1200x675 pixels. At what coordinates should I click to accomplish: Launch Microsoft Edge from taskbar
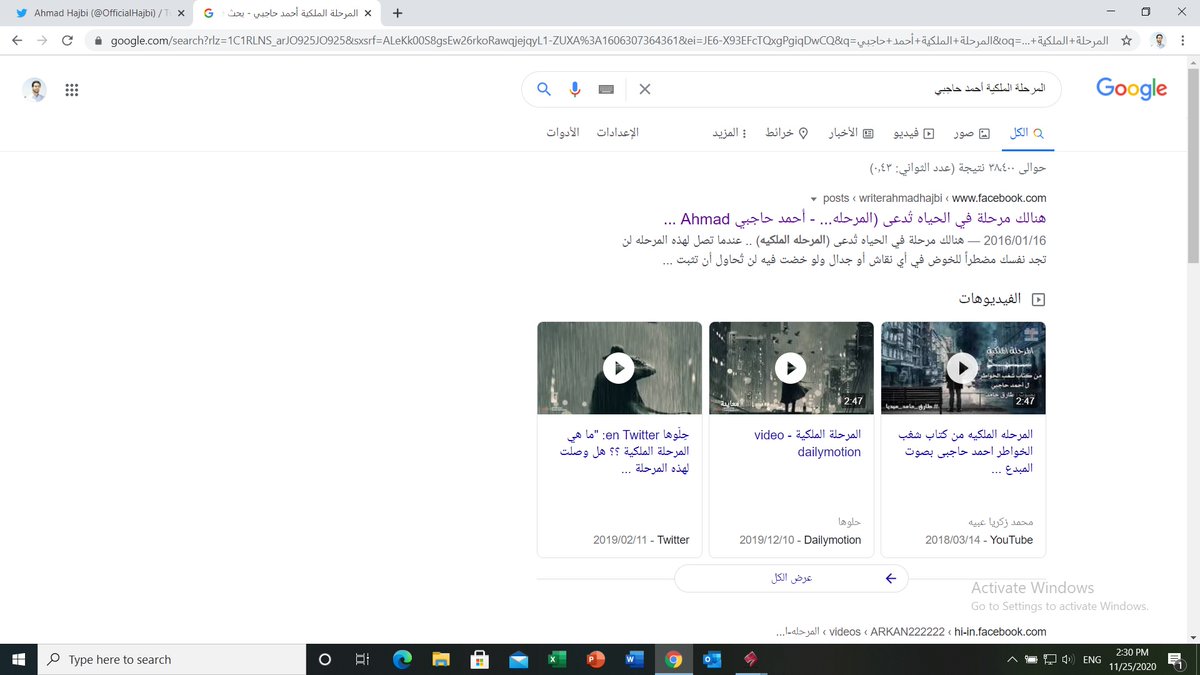[402, 659]
